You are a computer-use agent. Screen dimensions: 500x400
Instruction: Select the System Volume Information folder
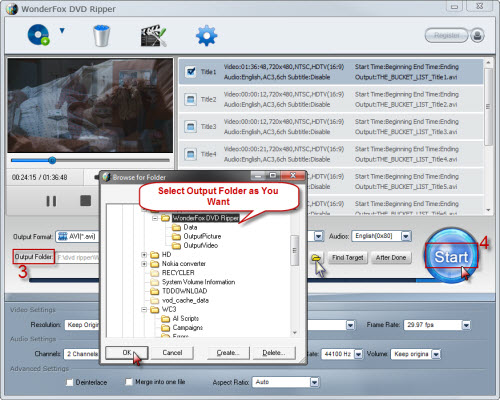pos(198,282)
